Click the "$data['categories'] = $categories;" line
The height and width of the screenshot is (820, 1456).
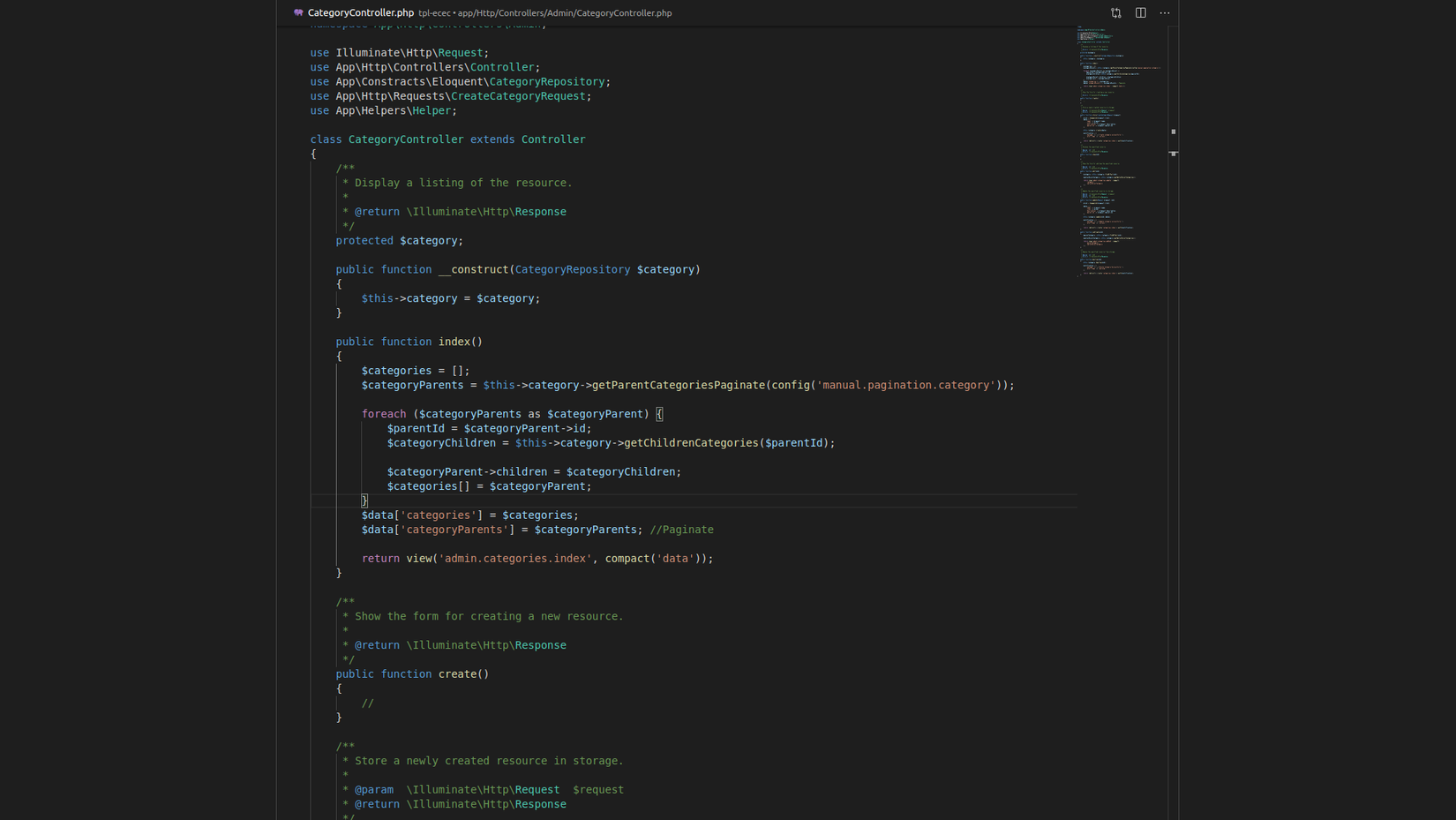point(470,515)
